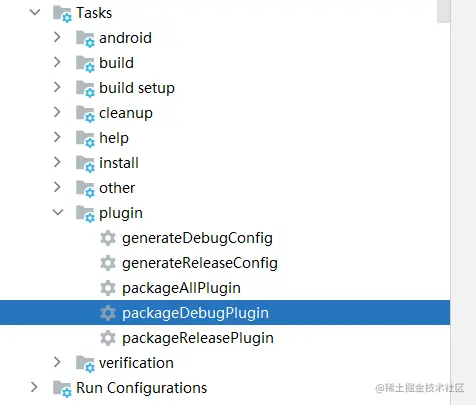Click the gear icon of packageReleasePlugin

pyautogui.click(x=108, y=338)
